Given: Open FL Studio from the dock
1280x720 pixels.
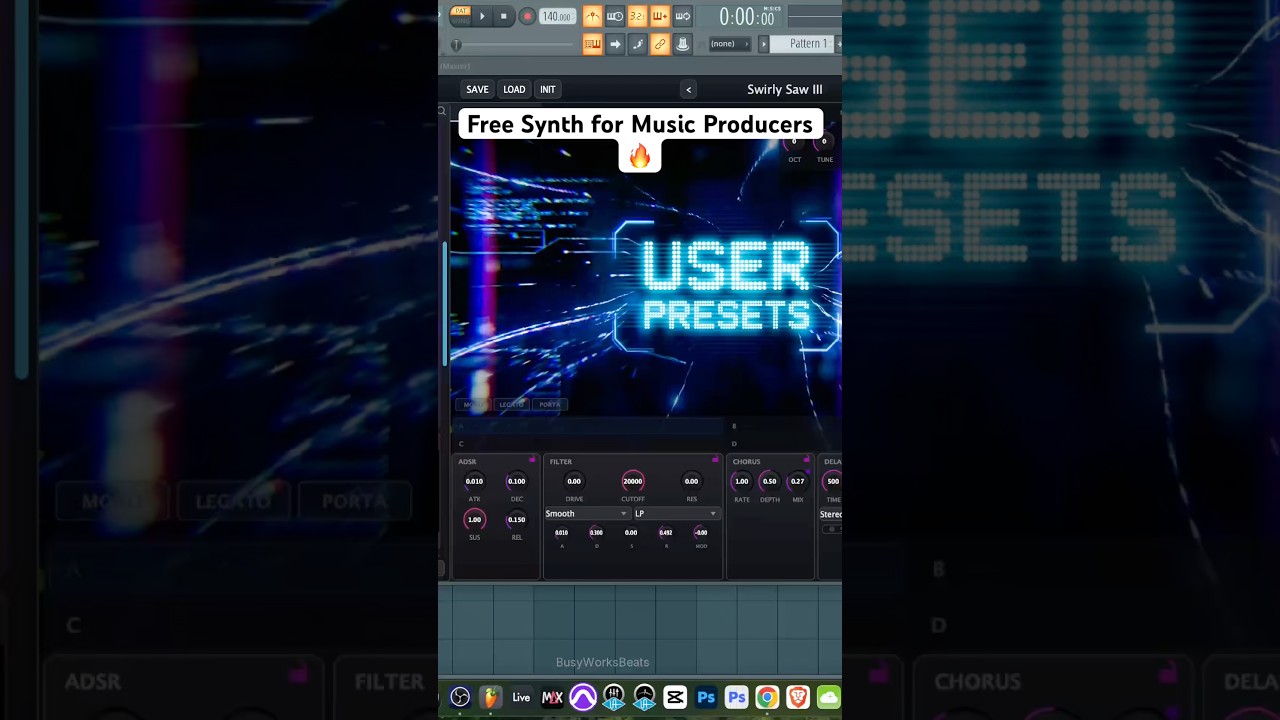Looking at the screenshot, I should [490, 697].
